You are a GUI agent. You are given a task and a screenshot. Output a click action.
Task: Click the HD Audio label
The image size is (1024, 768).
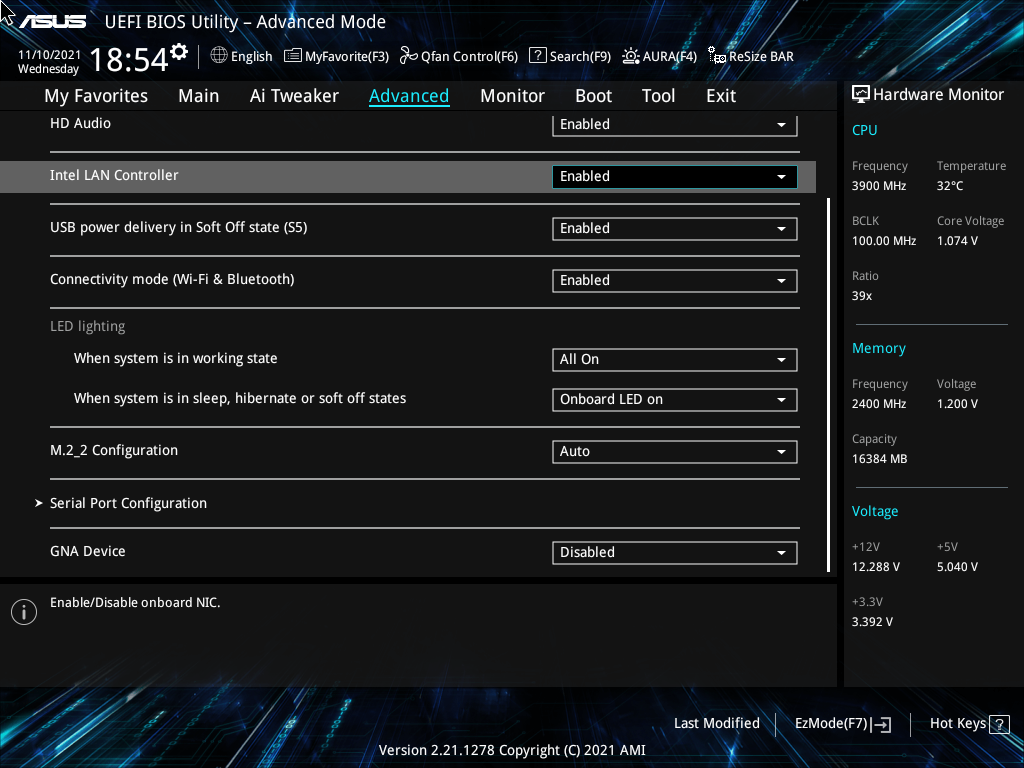80,123
